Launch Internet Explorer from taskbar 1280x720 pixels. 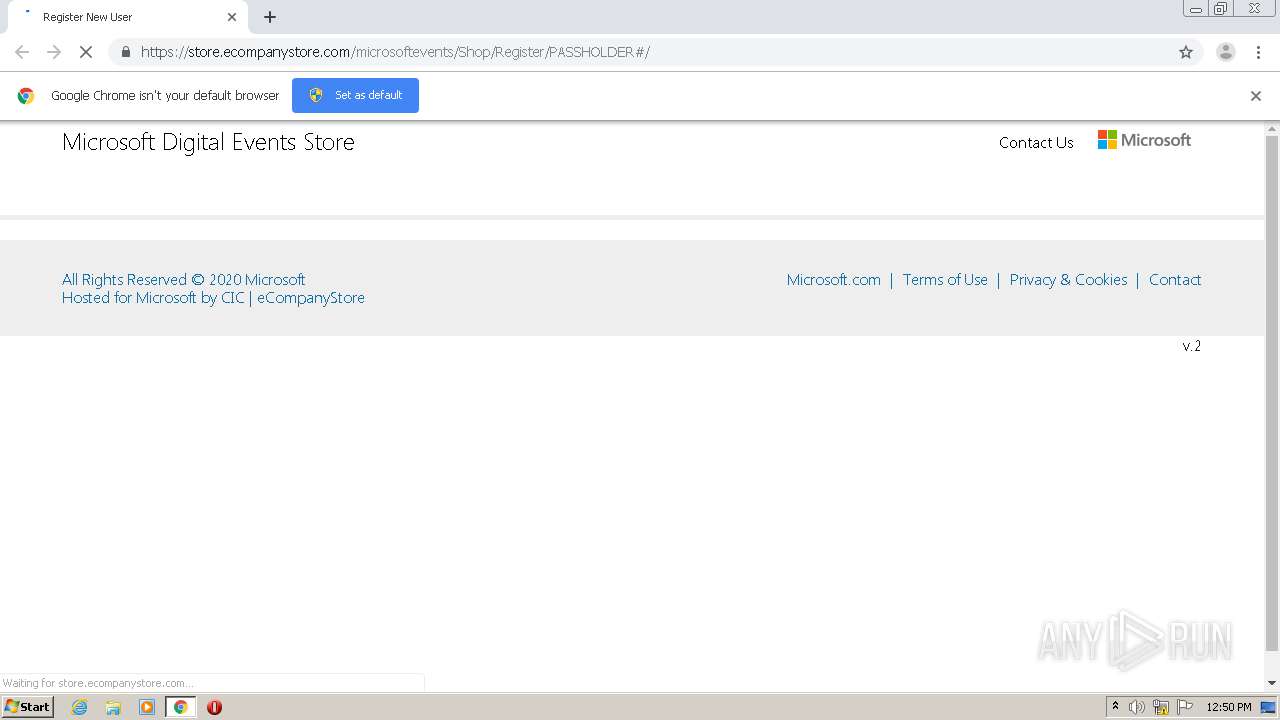(80, 707)
